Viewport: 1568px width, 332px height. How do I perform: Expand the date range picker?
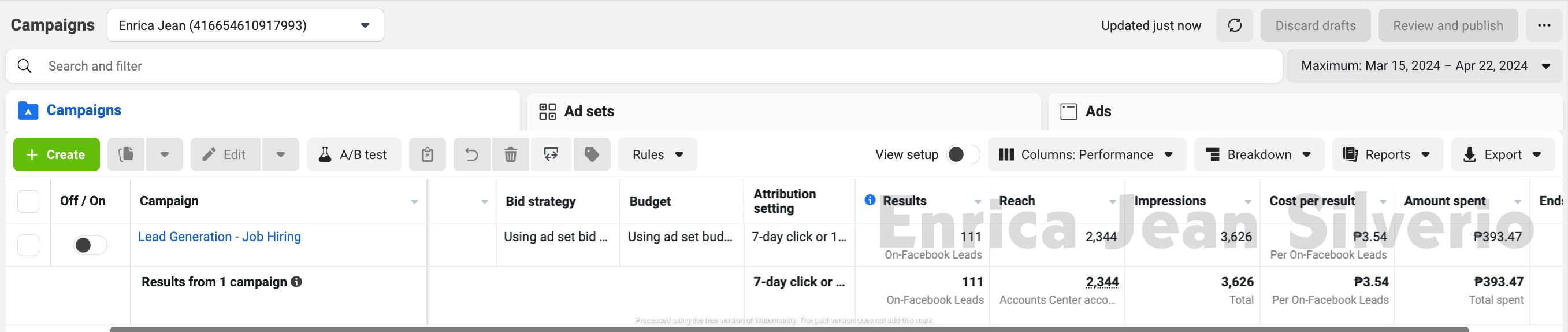click(1424, 66)
